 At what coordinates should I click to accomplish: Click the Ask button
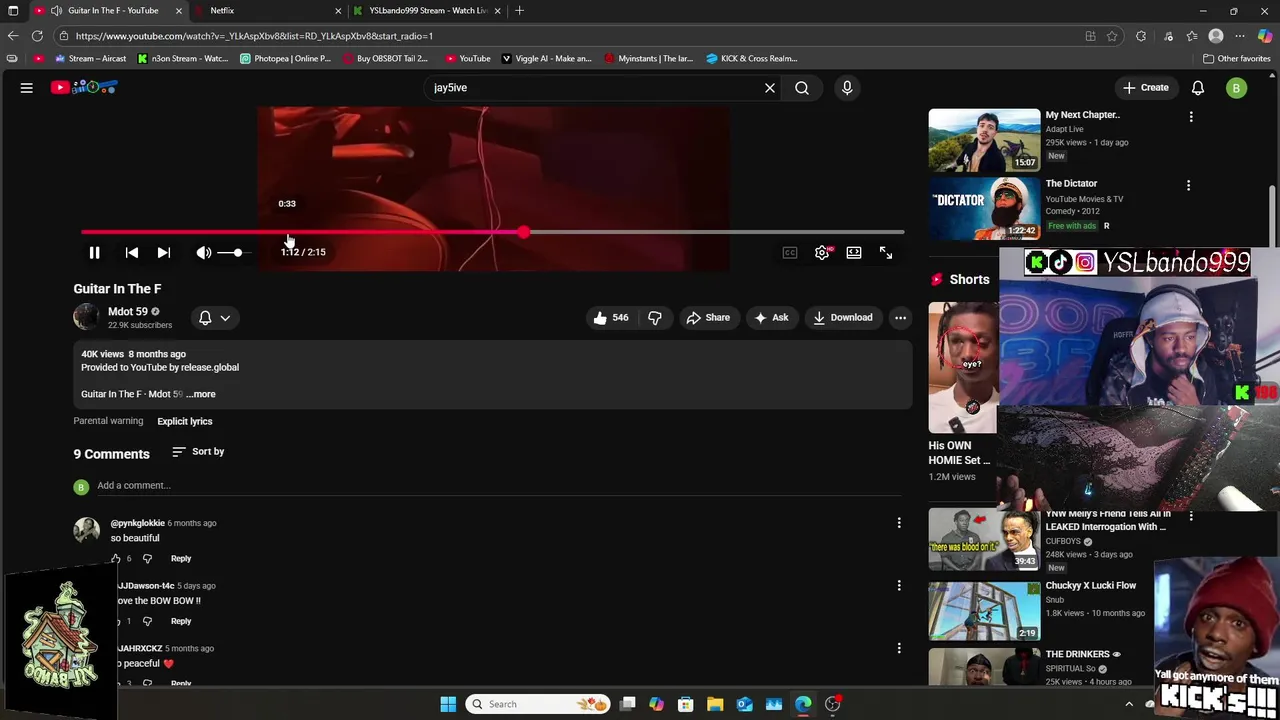771,318
